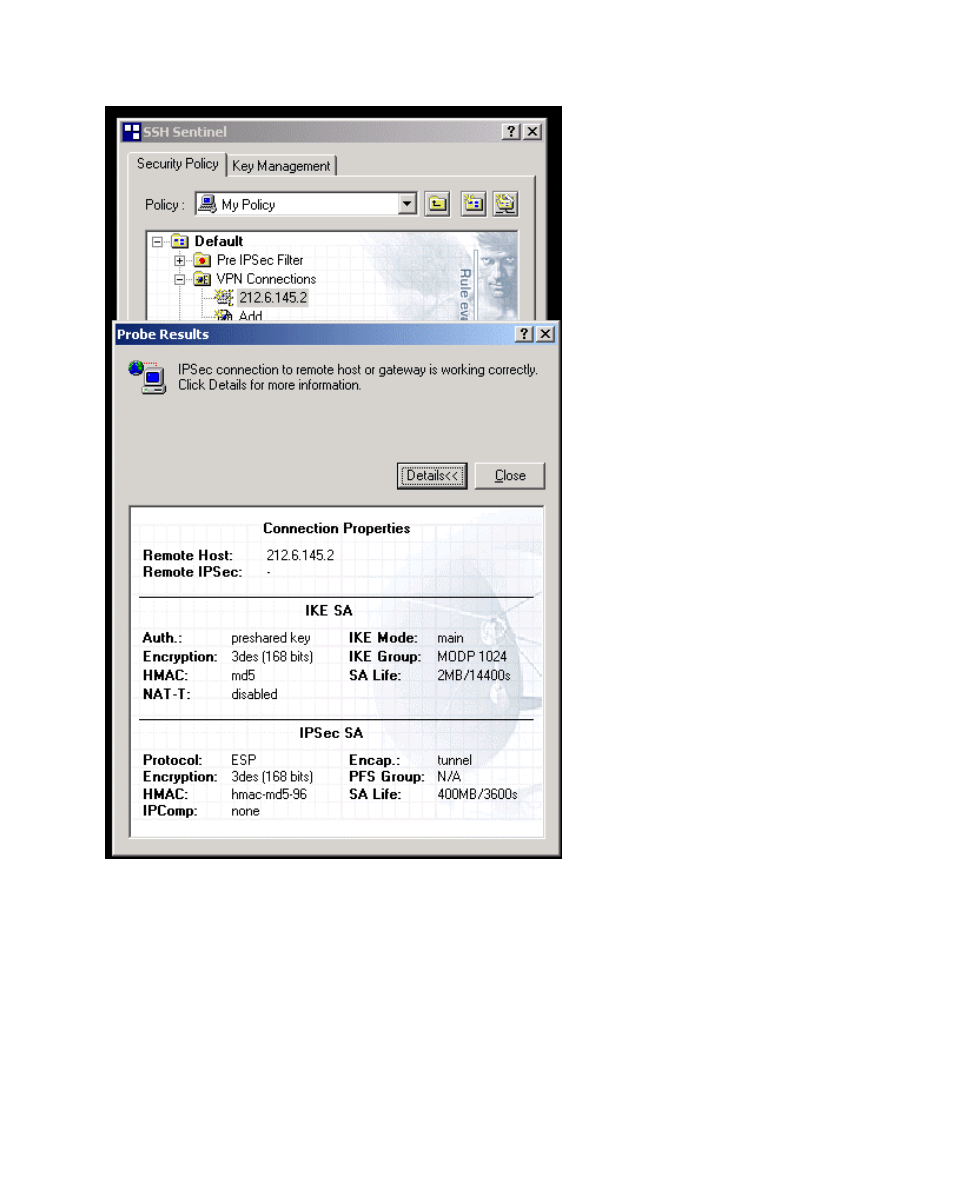Click the 'ESP' Protocol value

244,760
